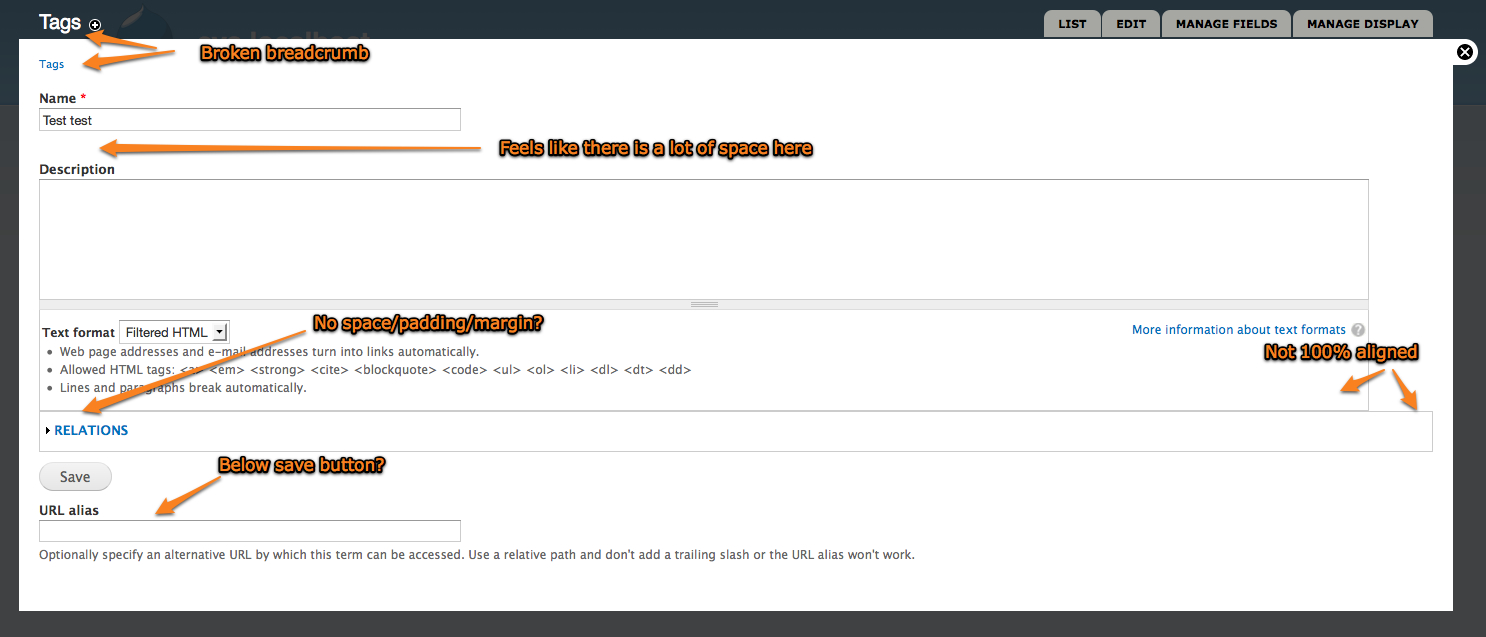This screenshot has height=637, width=1486.
Task: Follow the Tags breadcrumb link
Action: (x=52, y=64)
